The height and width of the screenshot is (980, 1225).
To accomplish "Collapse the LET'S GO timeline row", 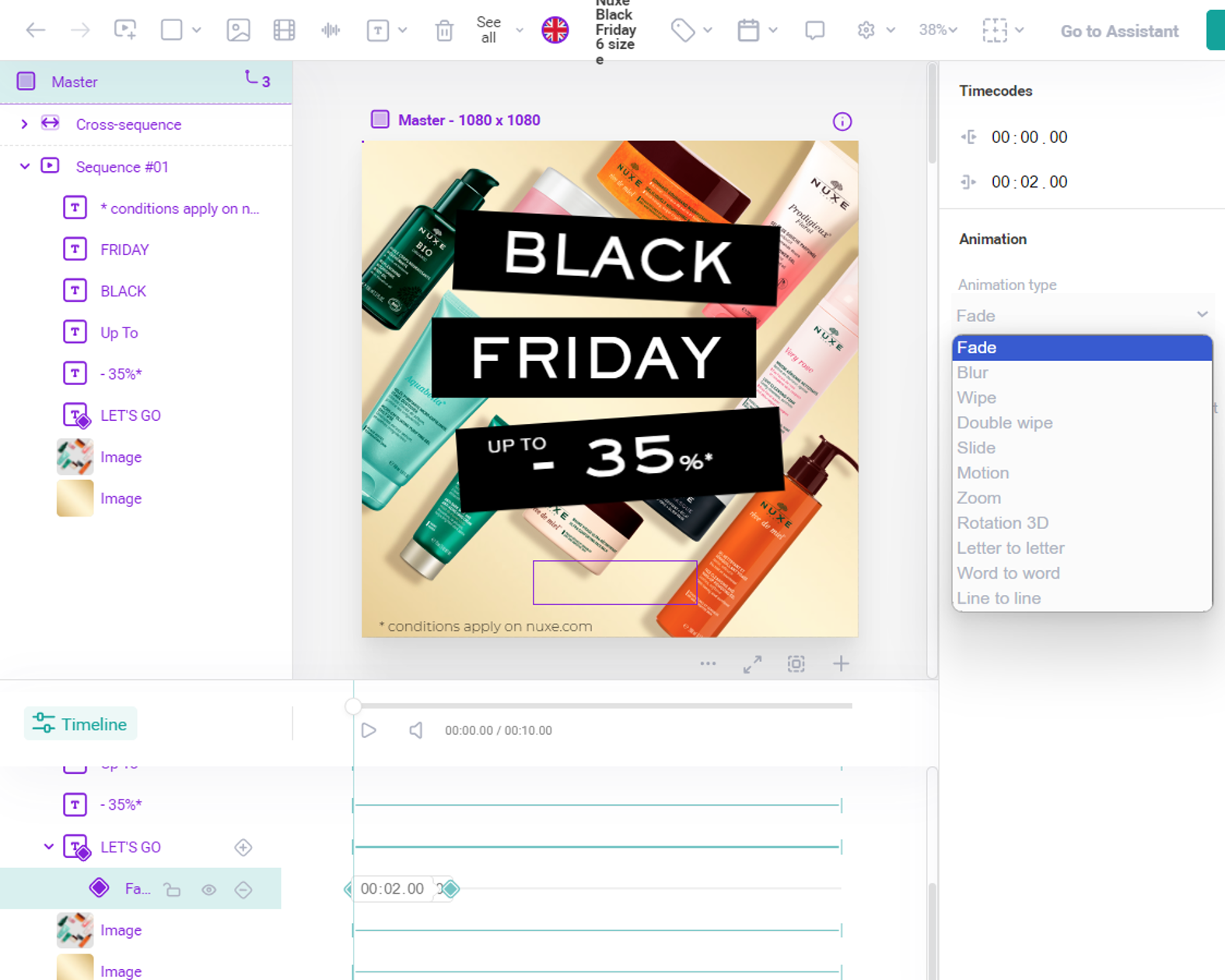I will 48,846.
